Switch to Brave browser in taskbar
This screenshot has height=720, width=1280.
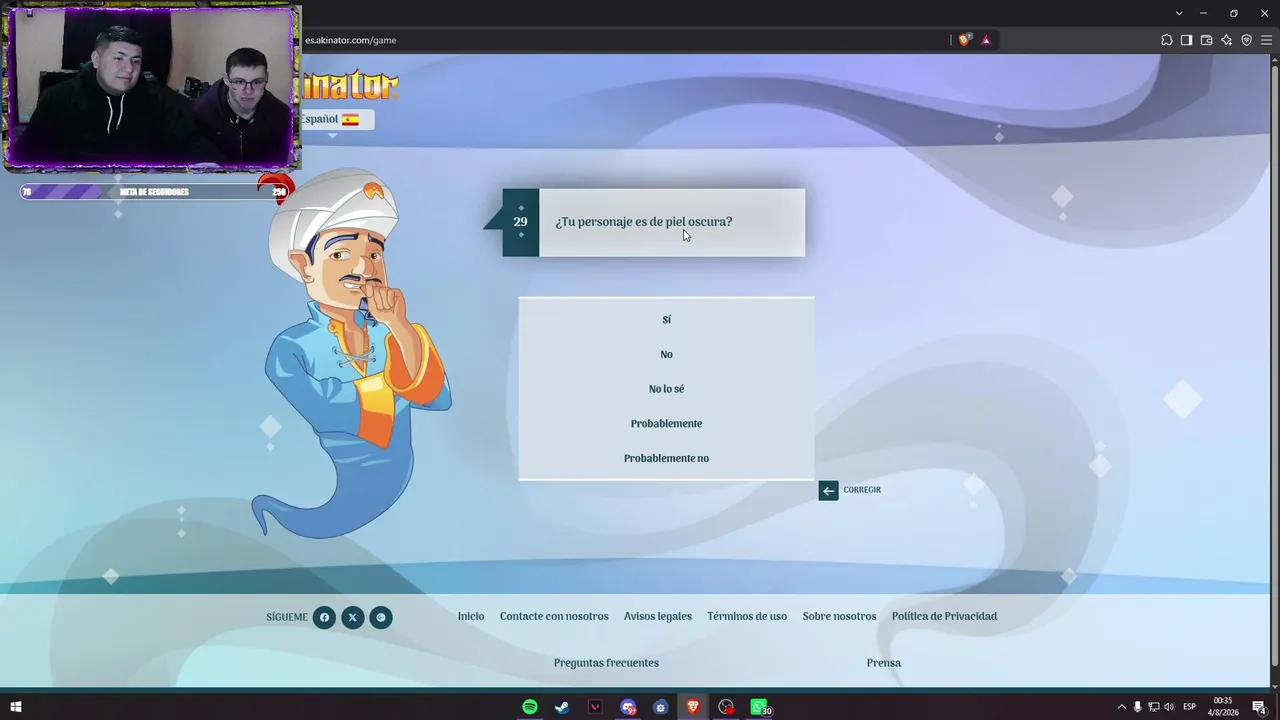[x=693, y=707]
